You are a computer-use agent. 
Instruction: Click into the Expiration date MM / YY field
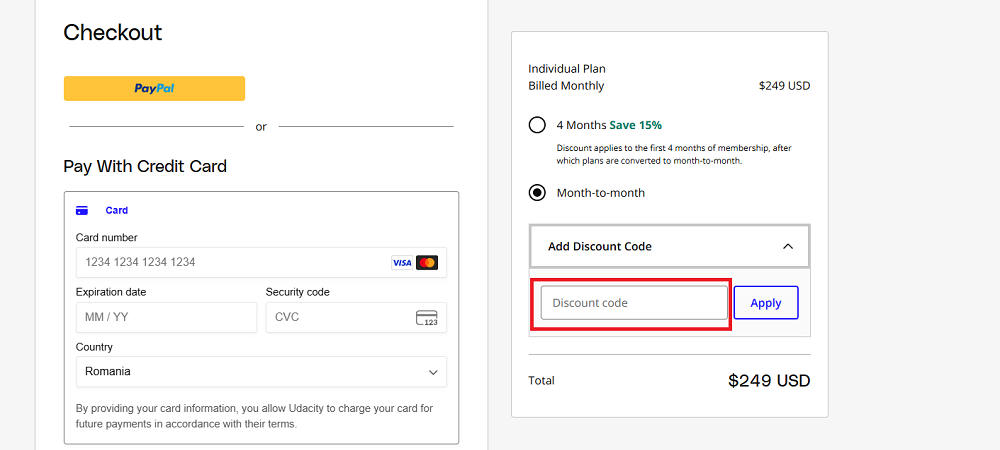click(x=166, y=318)
